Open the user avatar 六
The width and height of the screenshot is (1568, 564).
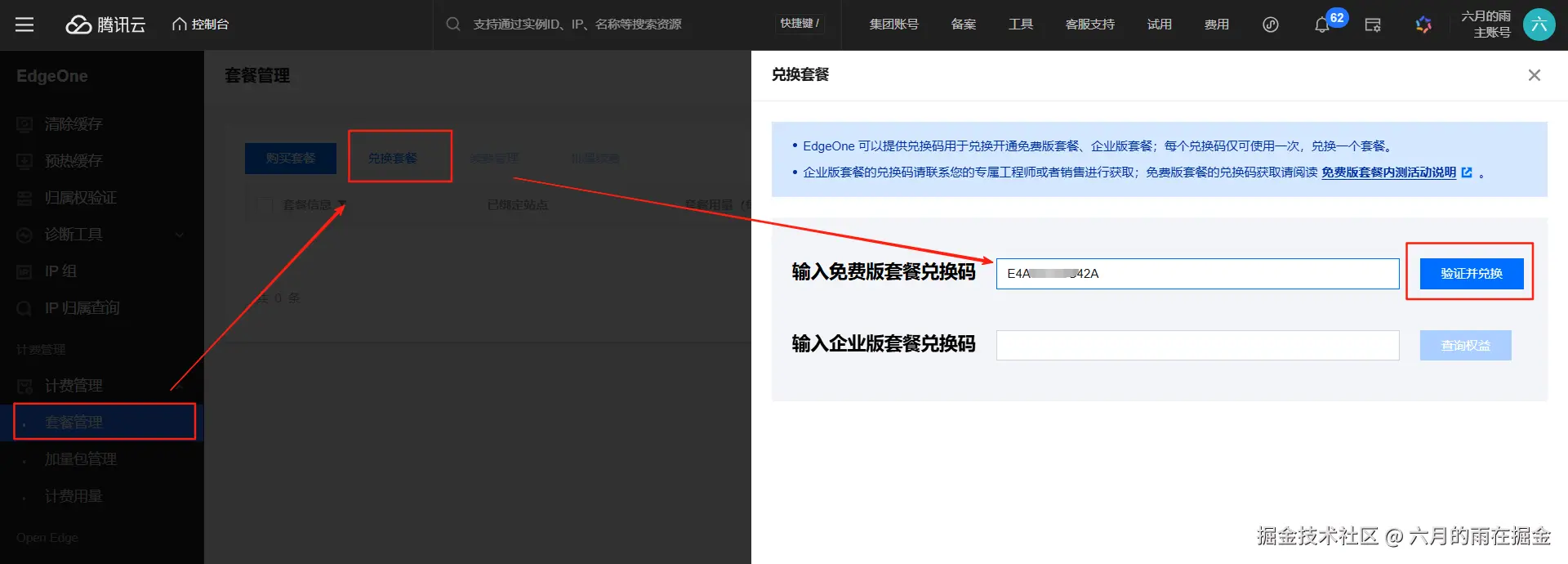pos(1539,25)
